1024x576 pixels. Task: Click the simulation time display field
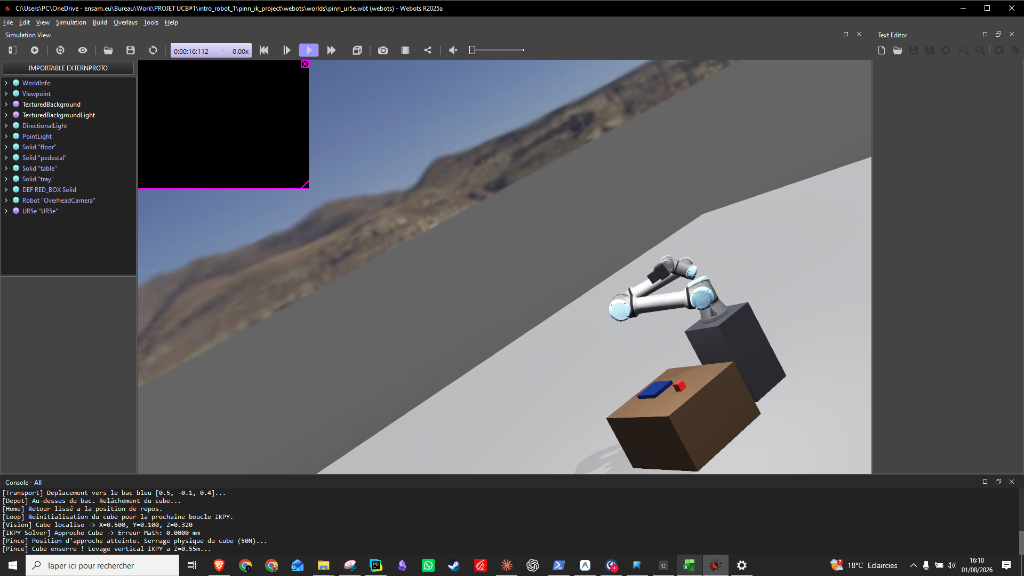coord(211,51)
